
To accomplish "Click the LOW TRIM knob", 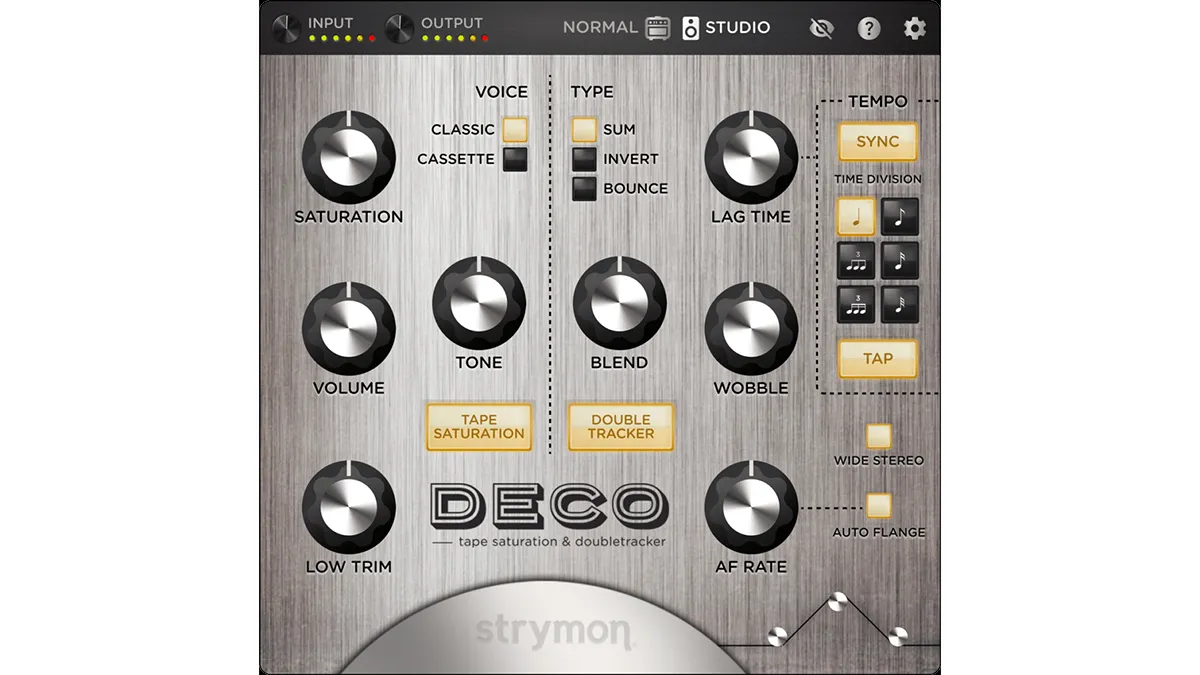I will [348, 507].
